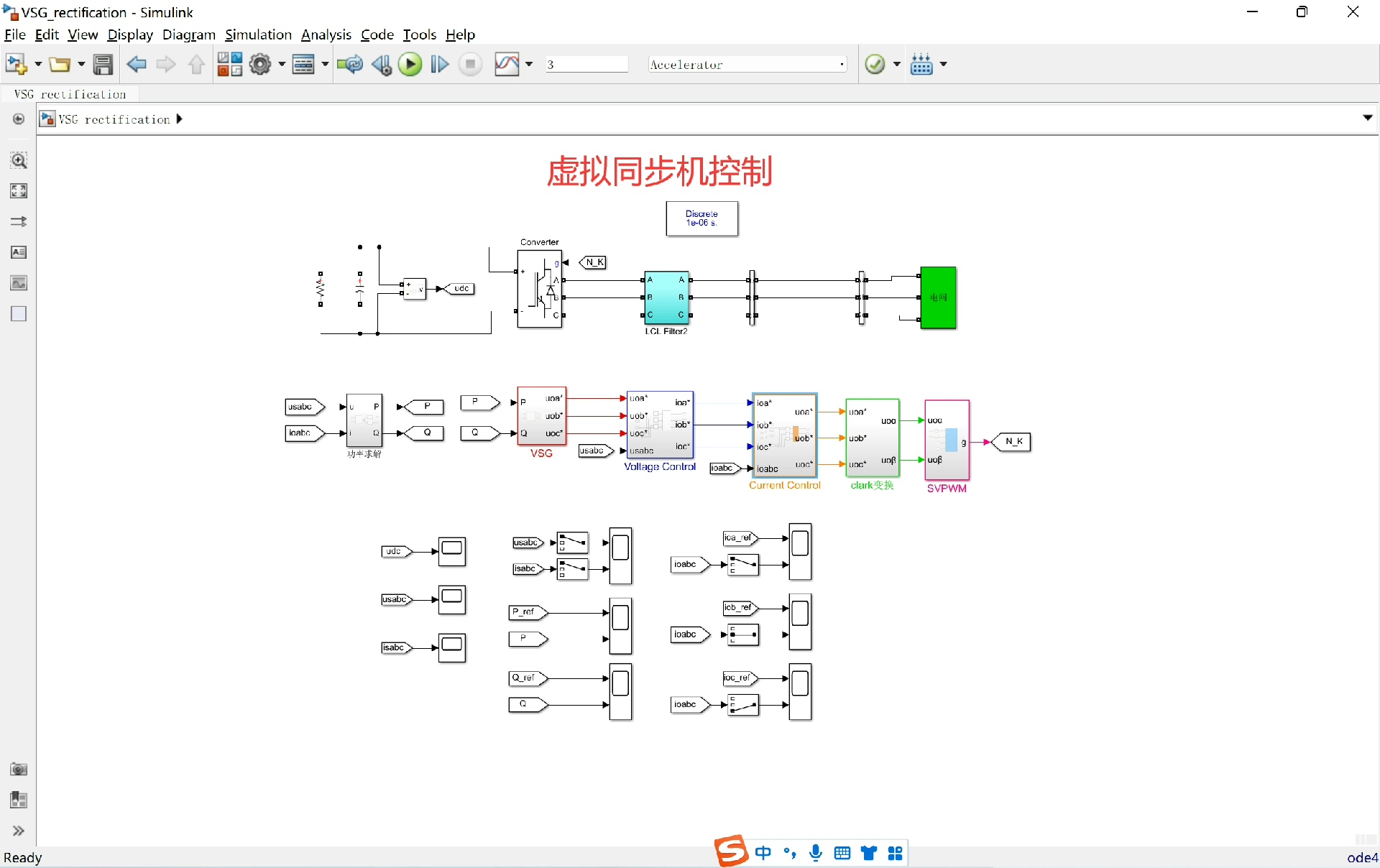
Task: Click Fit to View palette icon
Action: 19,191
